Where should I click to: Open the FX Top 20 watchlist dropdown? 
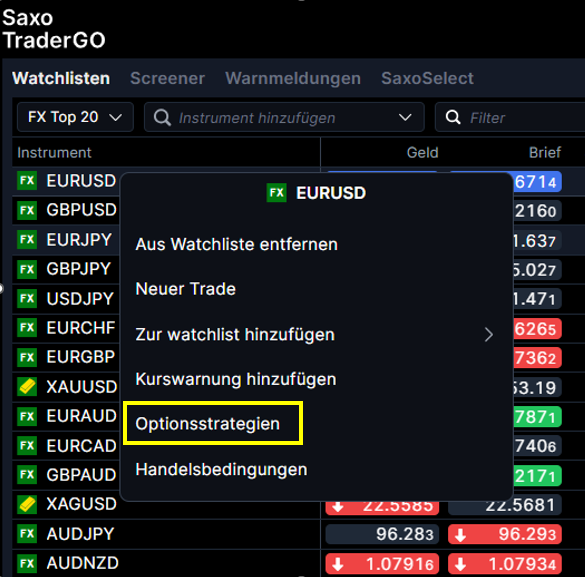click(75, 117)
